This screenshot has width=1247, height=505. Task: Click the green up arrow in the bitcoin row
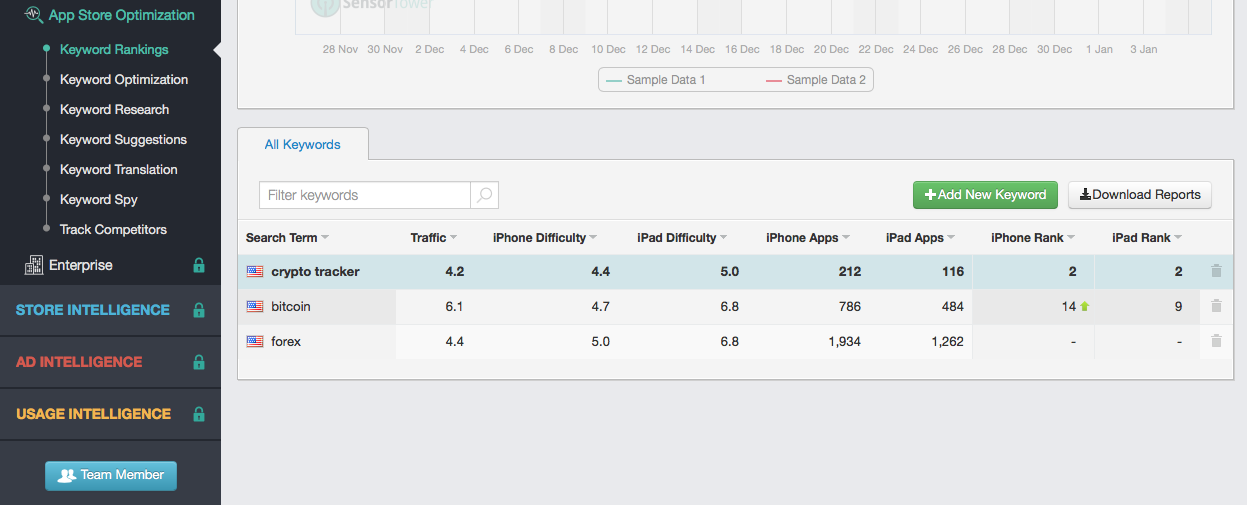point(1084,307)
